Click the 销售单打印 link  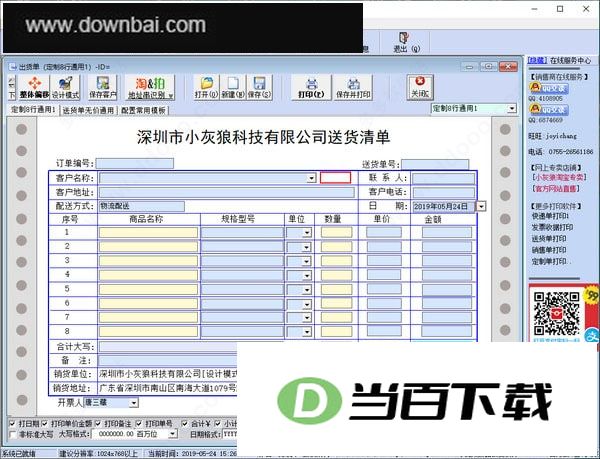[549, 250]
